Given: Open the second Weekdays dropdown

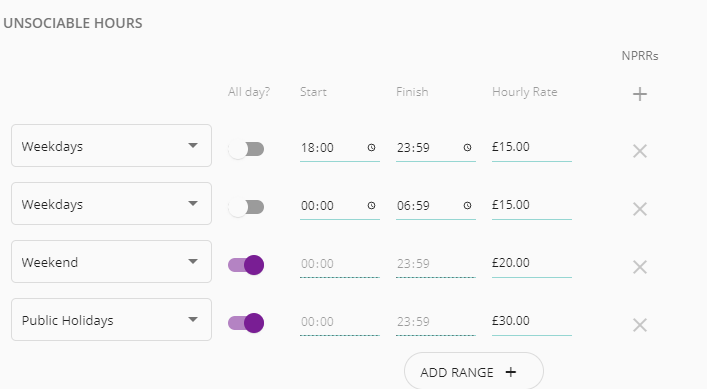Looking at the screenshot, I should coord(111,204).
